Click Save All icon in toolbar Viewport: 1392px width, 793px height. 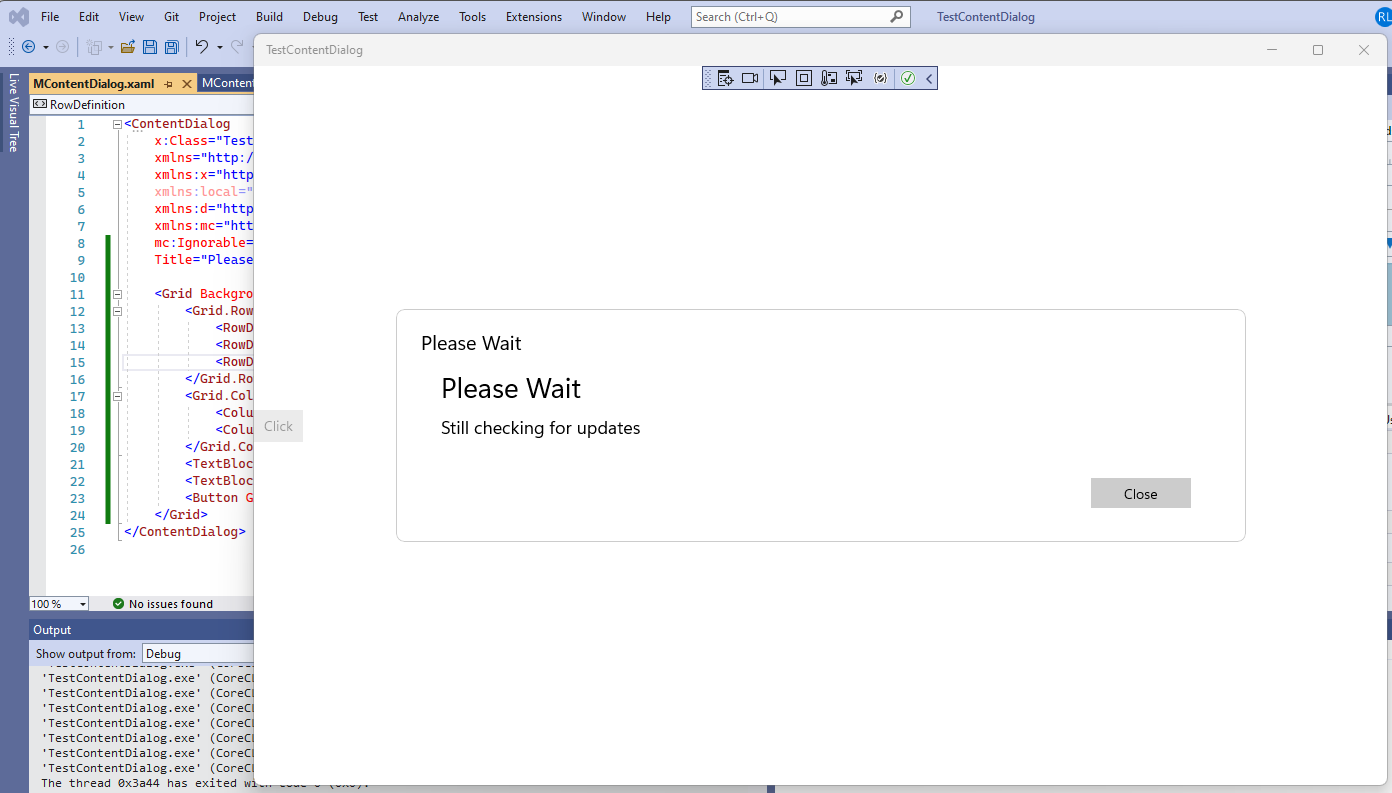coord(172,47)
